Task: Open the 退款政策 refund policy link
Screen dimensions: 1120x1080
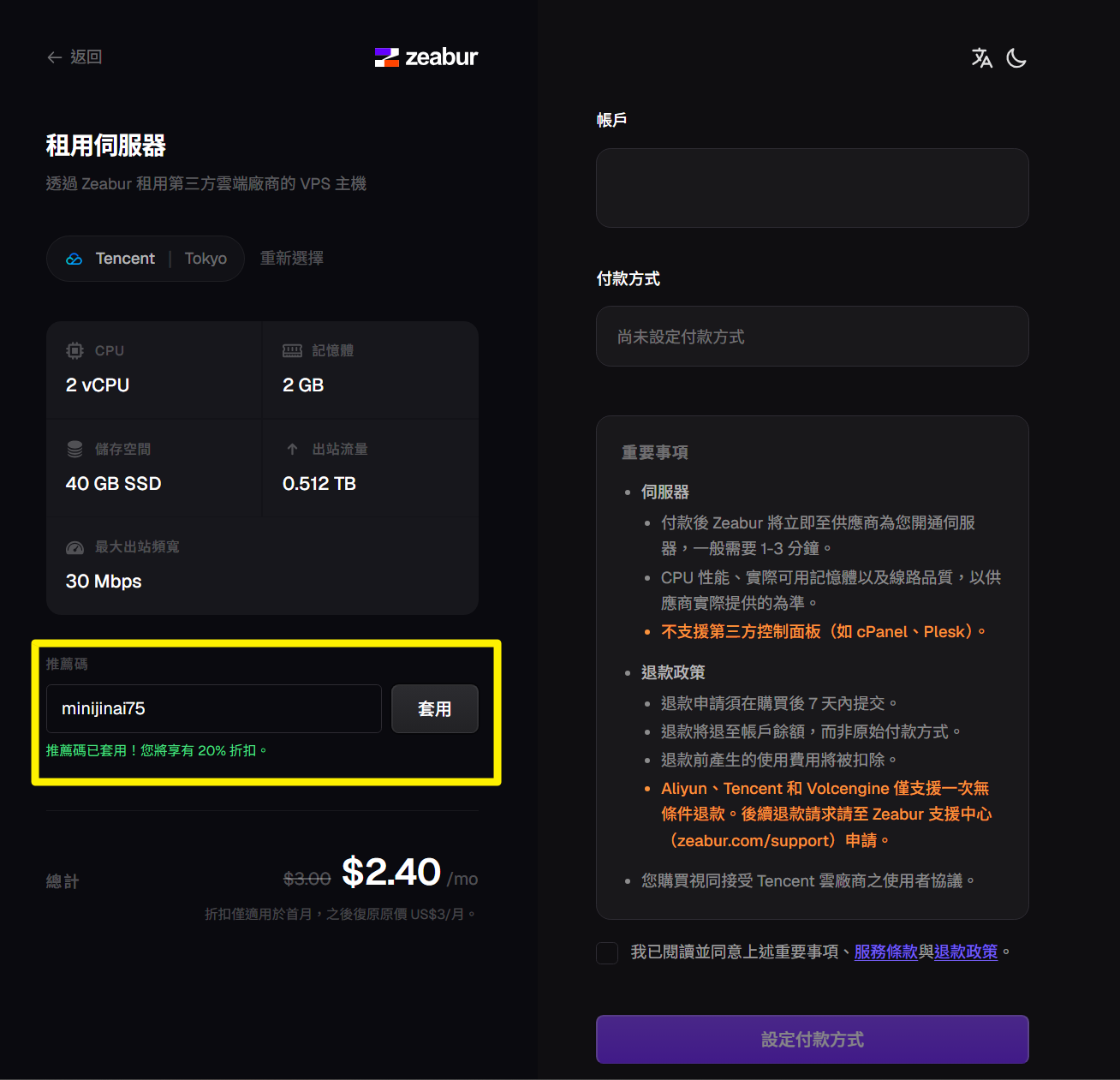Action: pos(966,952)
